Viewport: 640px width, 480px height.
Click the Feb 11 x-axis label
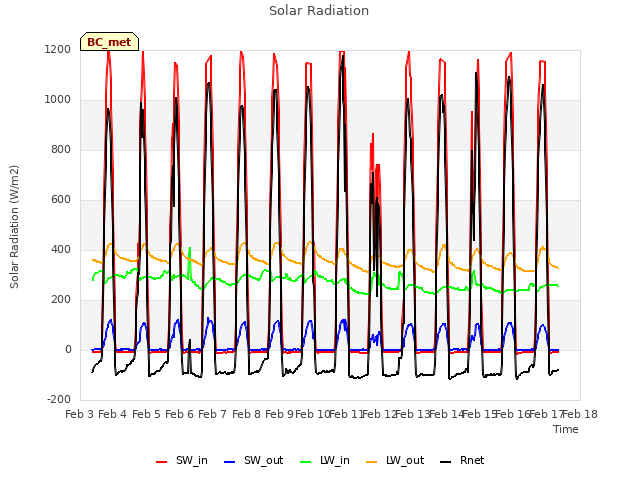coord(346,414)
